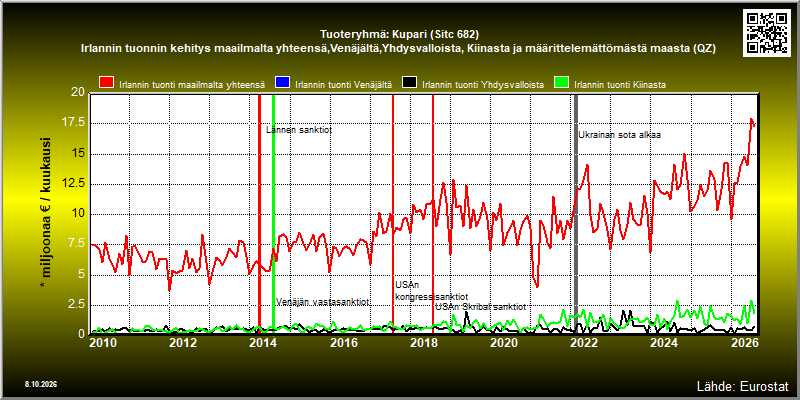Click the subtitle starting 'Irlannin tuonnin kehitys'
The image size is (800, 400).
coord(399,49)
